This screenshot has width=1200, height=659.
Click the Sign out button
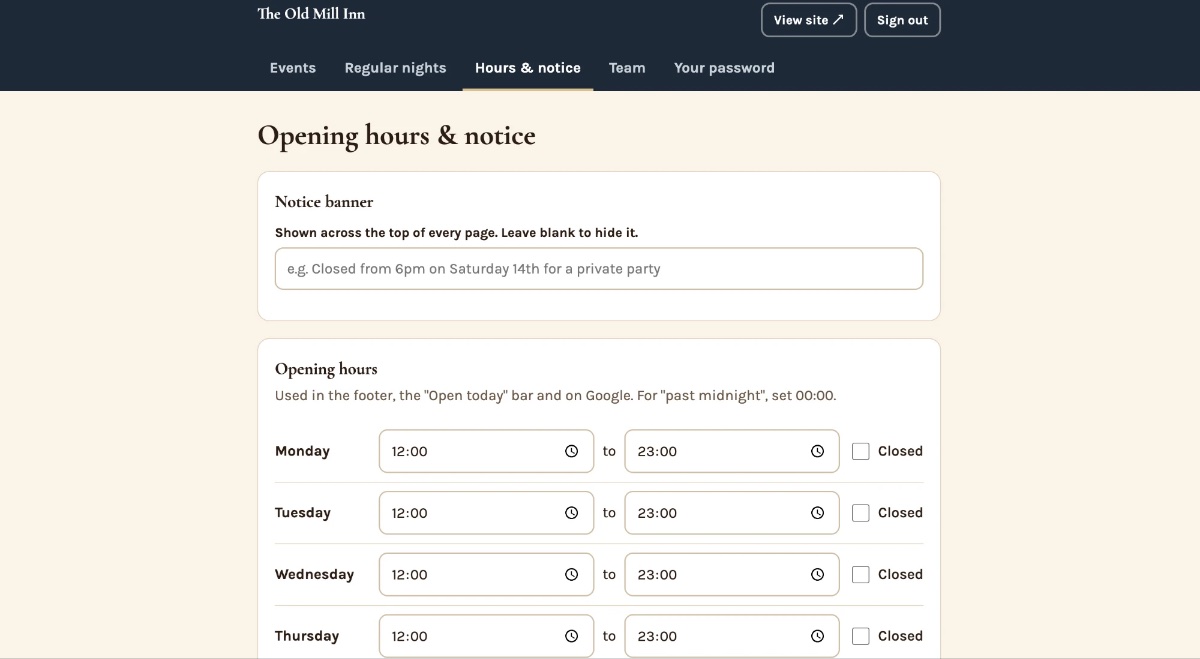902,20
